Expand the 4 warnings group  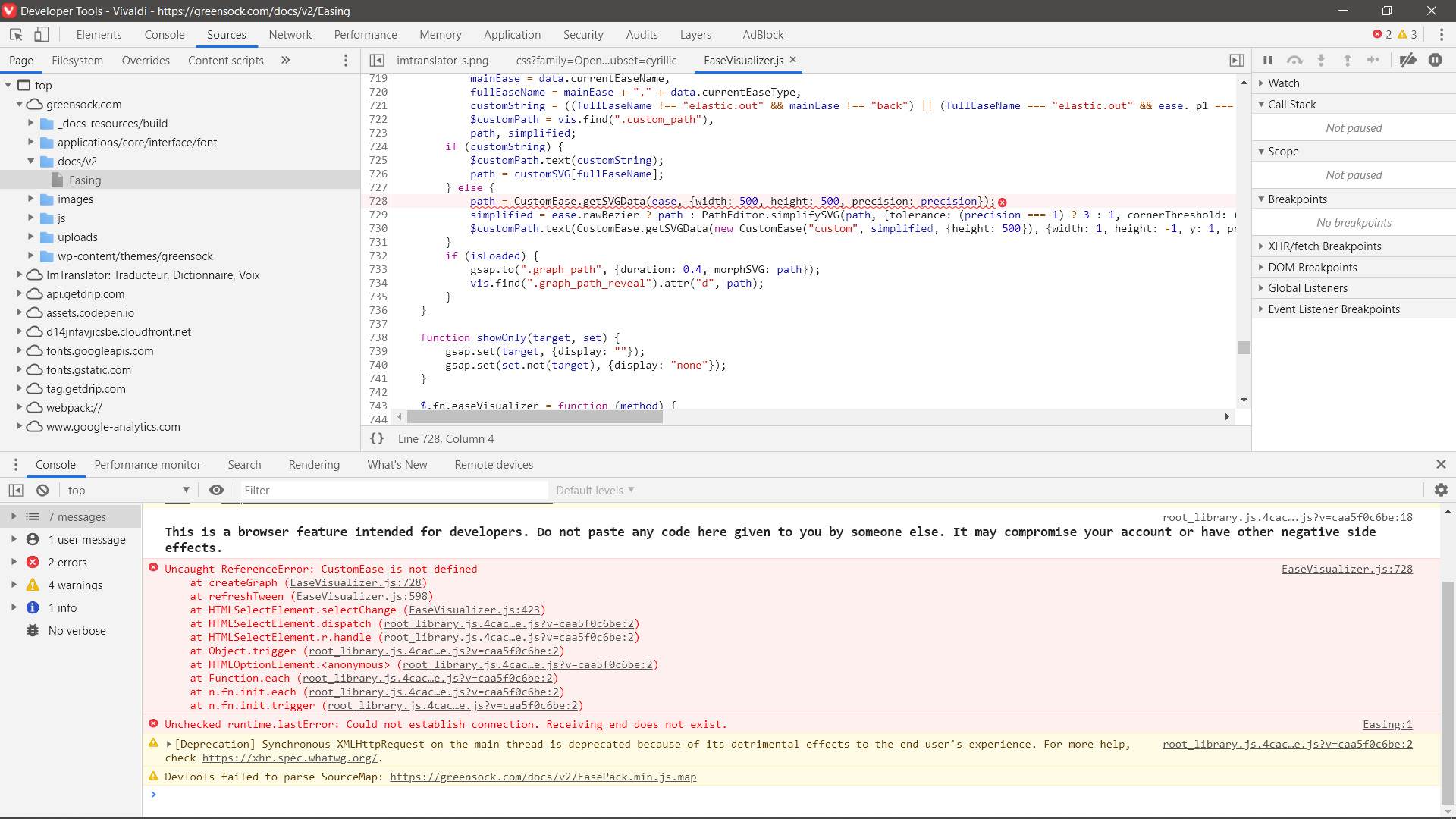pos(14,585)
